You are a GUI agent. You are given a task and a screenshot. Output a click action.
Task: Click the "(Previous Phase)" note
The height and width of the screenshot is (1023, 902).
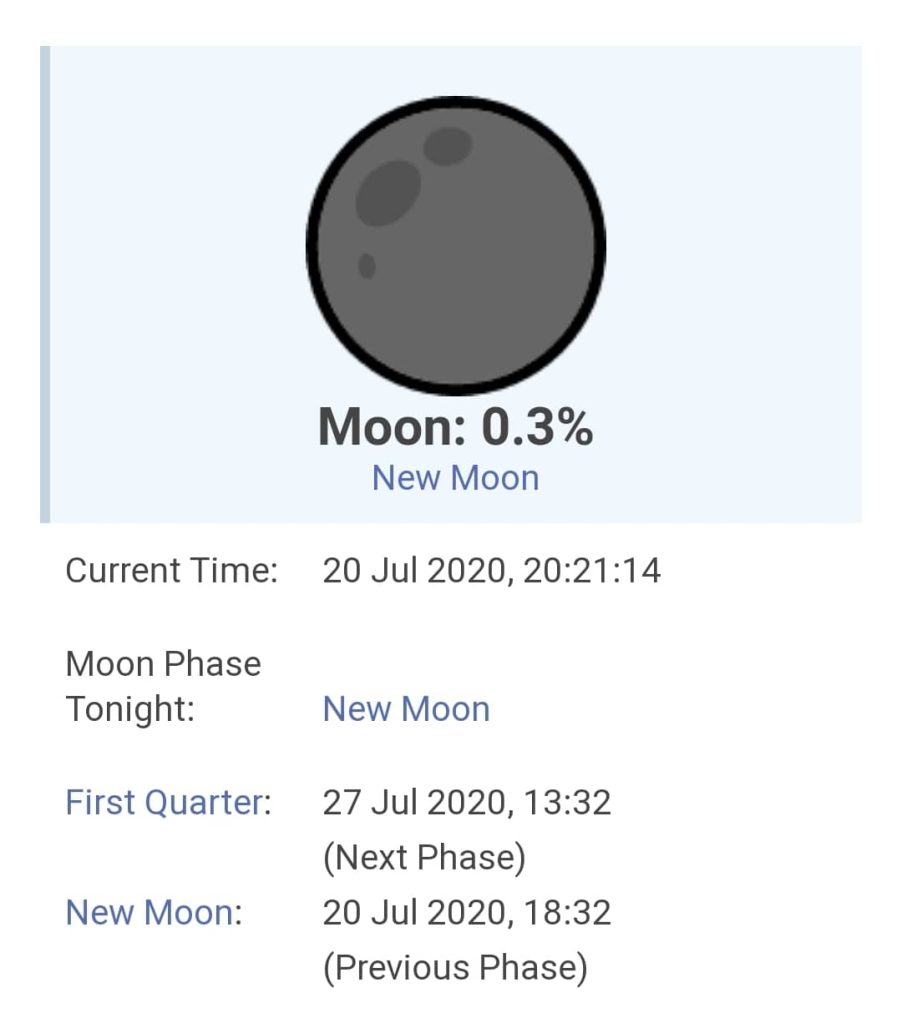pyautogui.click(x=454, y=967)
